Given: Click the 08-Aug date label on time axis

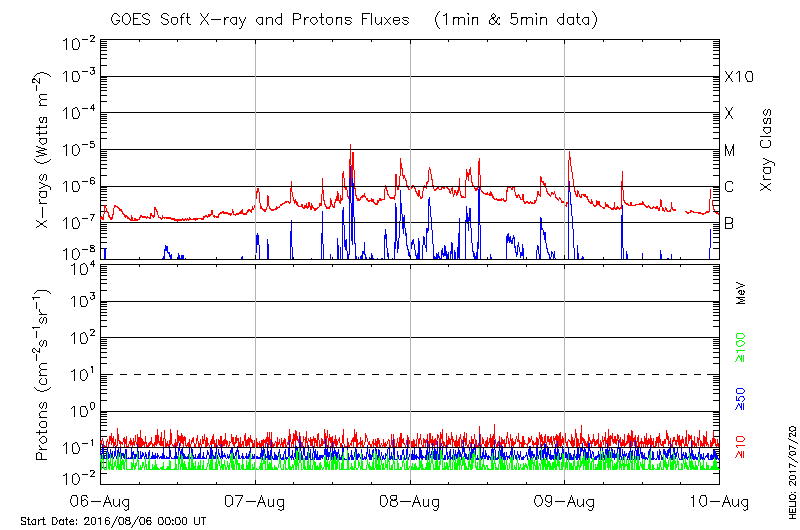Looking at the screenshot, I should click(410, 500).
